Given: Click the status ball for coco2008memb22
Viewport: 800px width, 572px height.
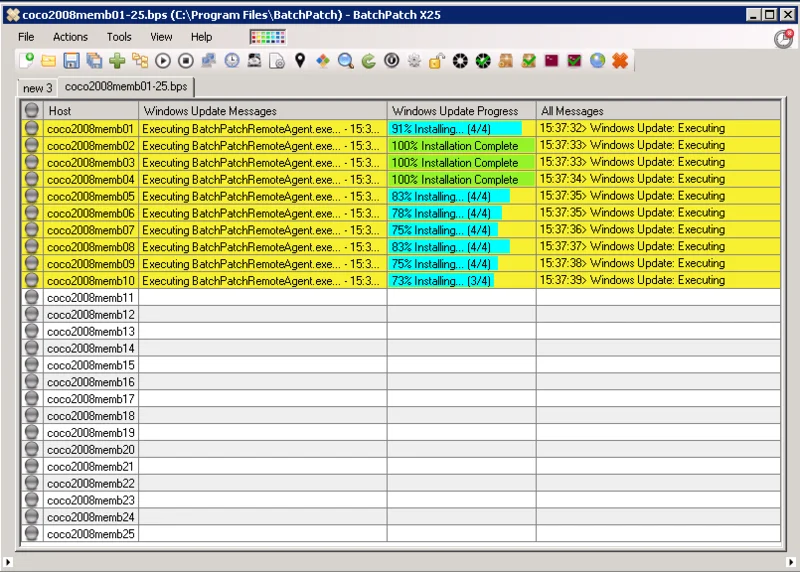Looking at the screenshot, I should [32, 483].
